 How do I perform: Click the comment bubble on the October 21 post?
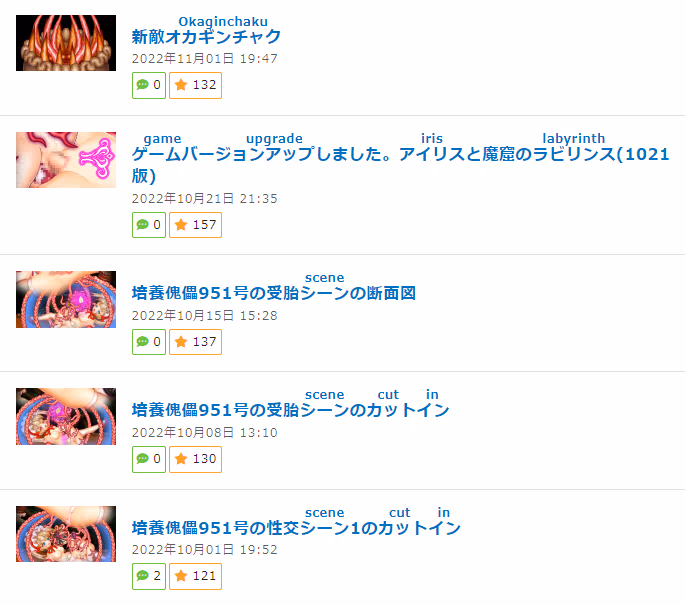(143, 225)
